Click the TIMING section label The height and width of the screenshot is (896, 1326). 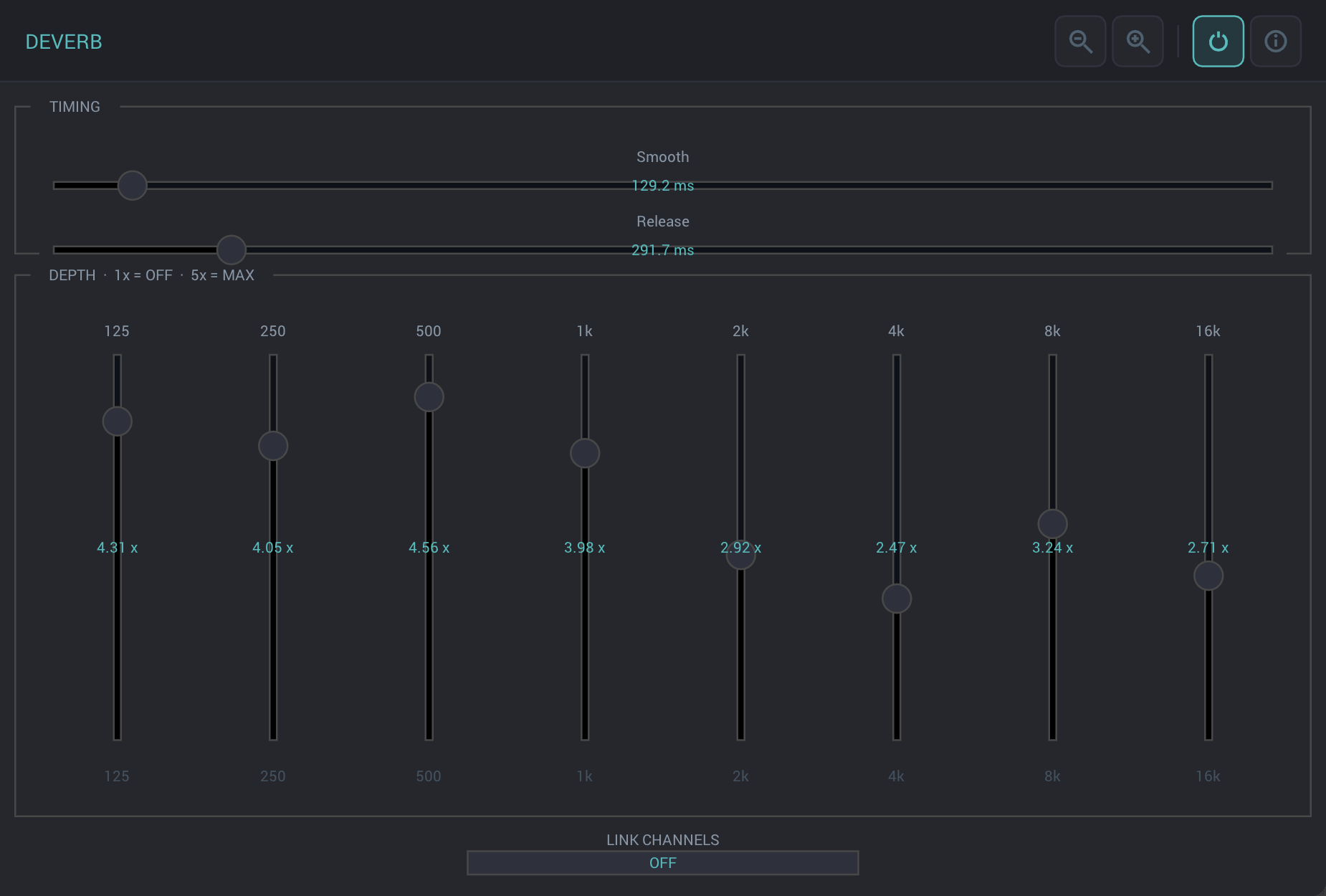pos(75,107)
